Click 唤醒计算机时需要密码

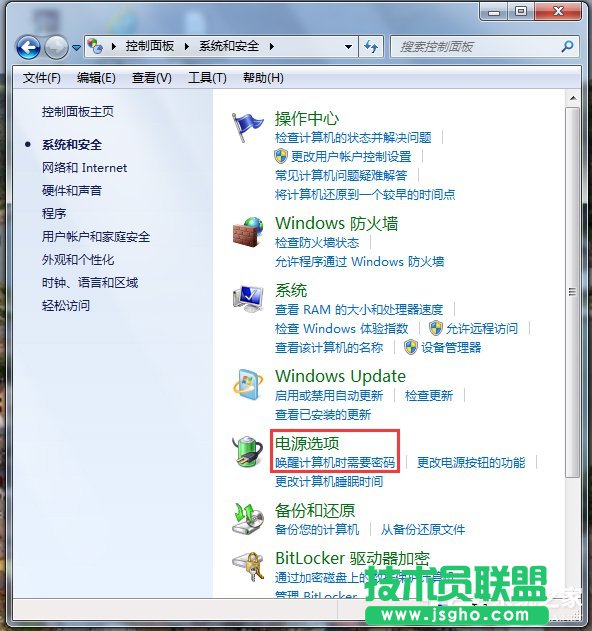click(335, 462)
